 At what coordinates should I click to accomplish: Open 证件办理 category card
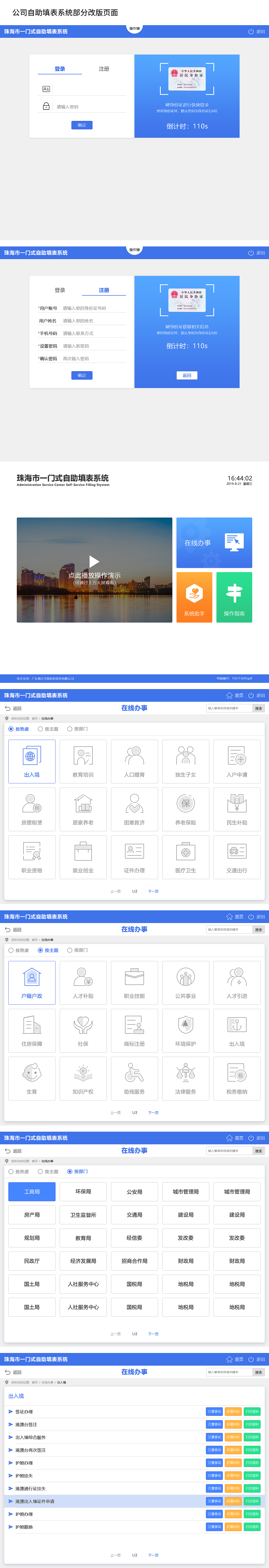tap(134, 857)
